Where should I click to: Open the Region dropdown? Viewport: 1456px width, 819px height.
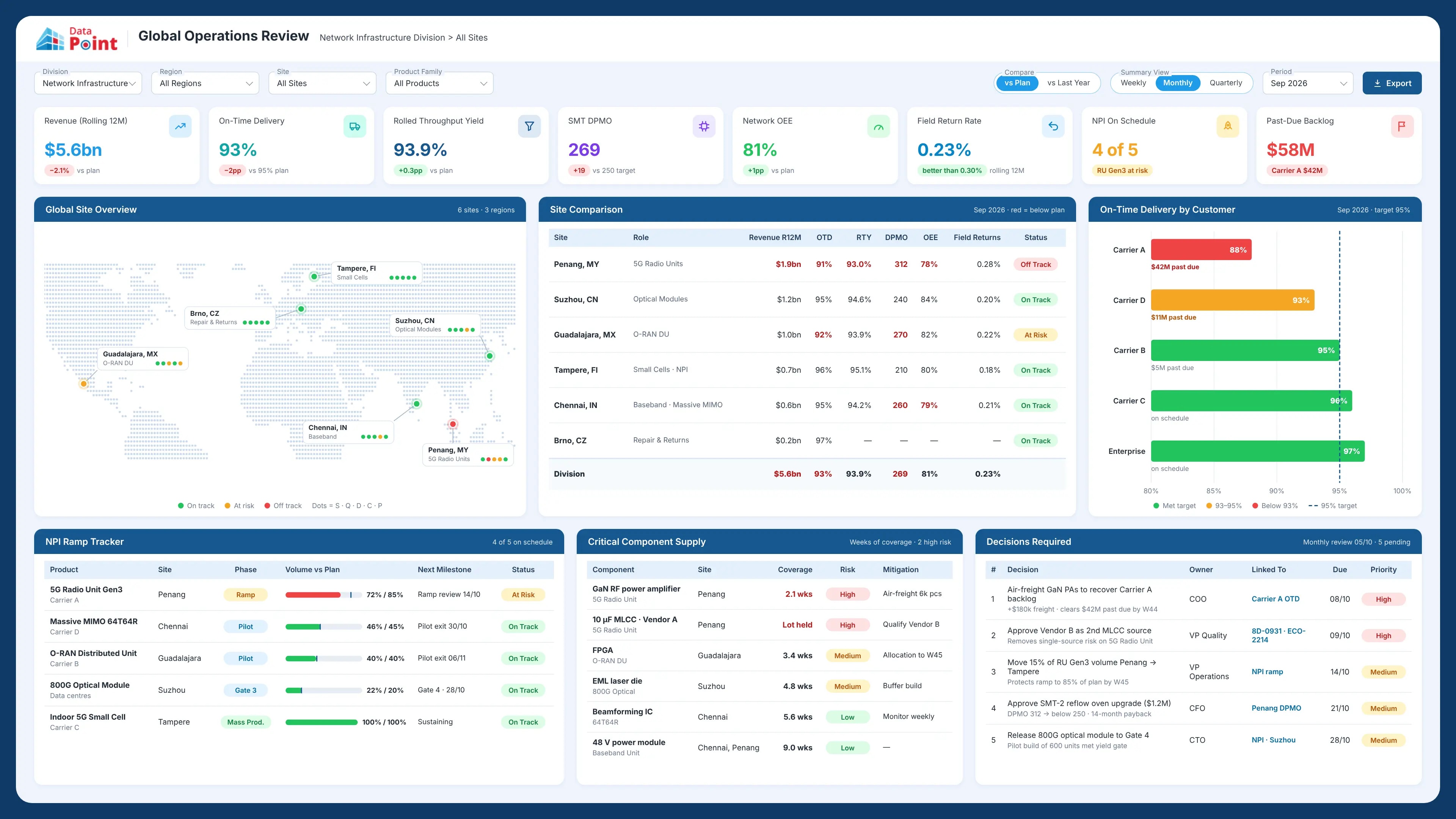tap(205, 83)
